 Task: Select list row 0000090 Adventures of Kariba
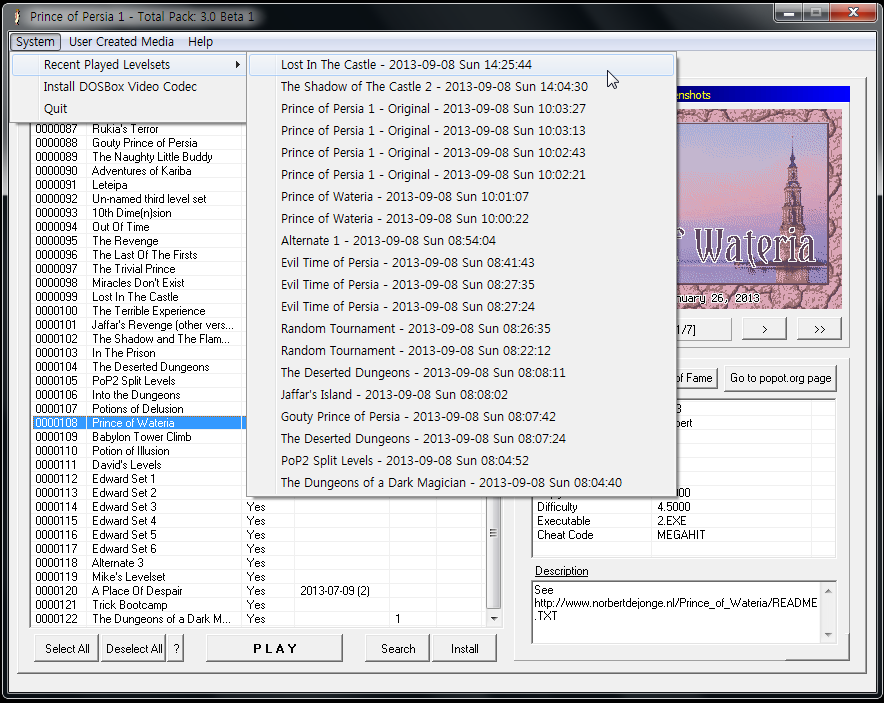(x=138, y=171)
